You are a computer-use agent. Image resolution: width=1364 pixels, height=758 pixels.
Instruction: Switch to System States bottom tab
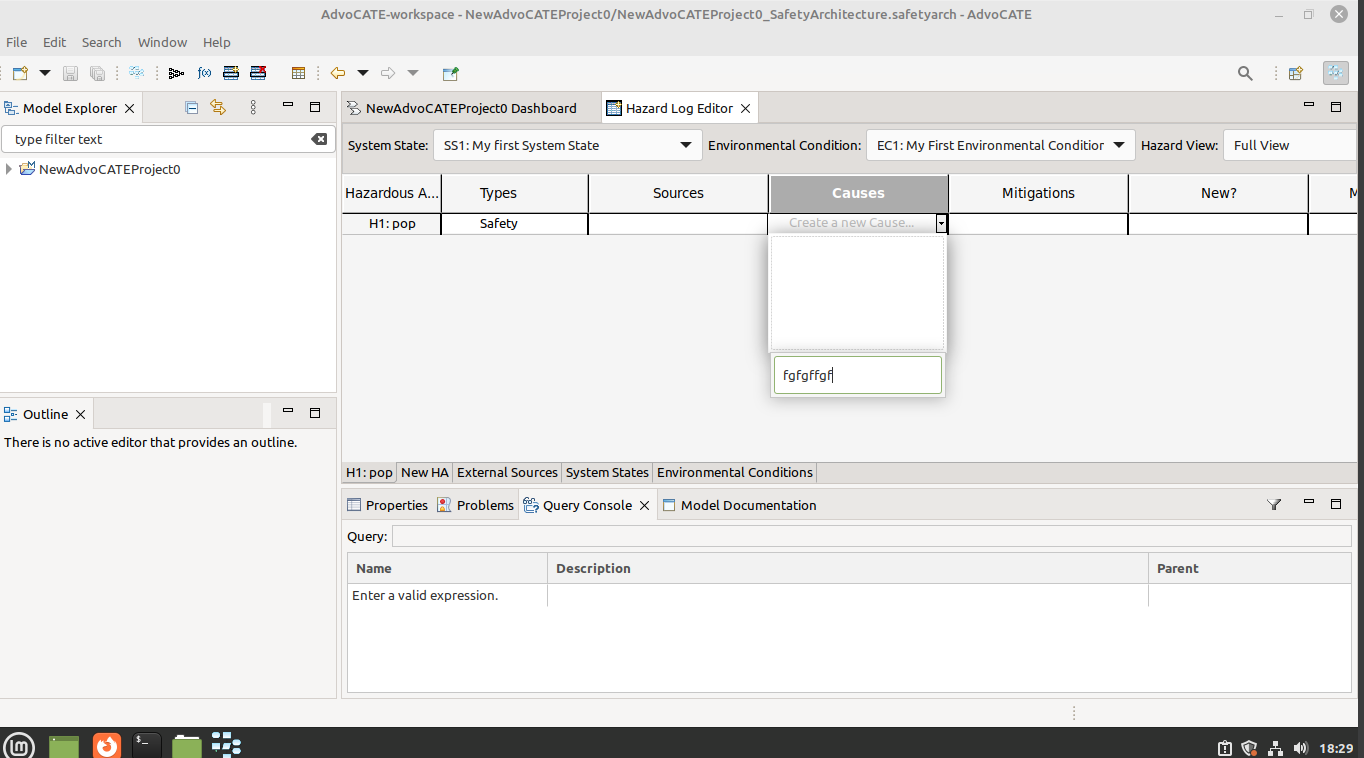(607, 472)
